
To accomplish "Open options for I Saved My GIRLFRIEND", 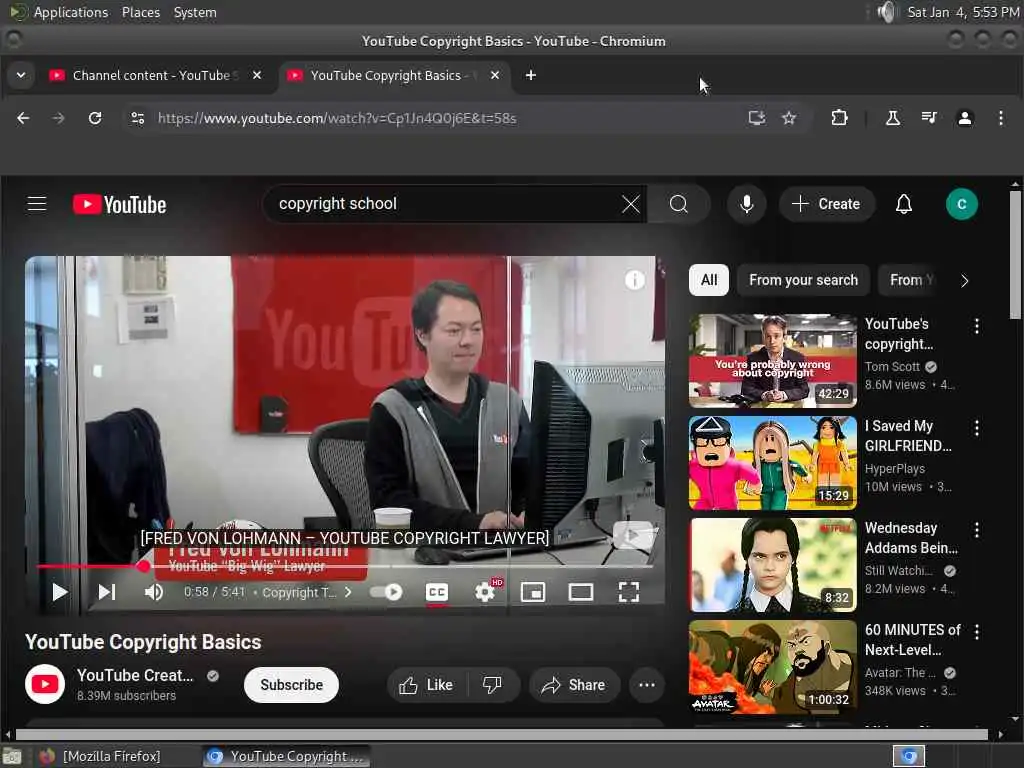I will (x=976, y=428).
